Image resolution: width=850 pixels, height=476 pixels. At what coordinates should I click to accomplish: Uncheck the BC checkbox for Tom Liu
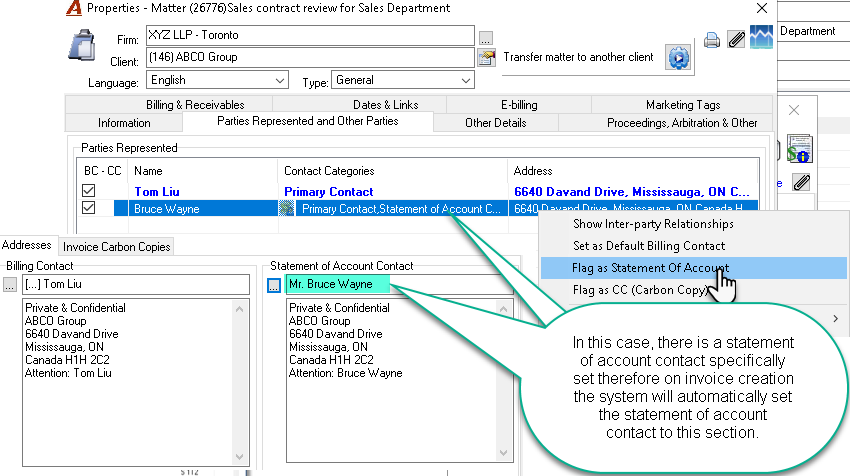pyautogui.click(x=88, y=191)
